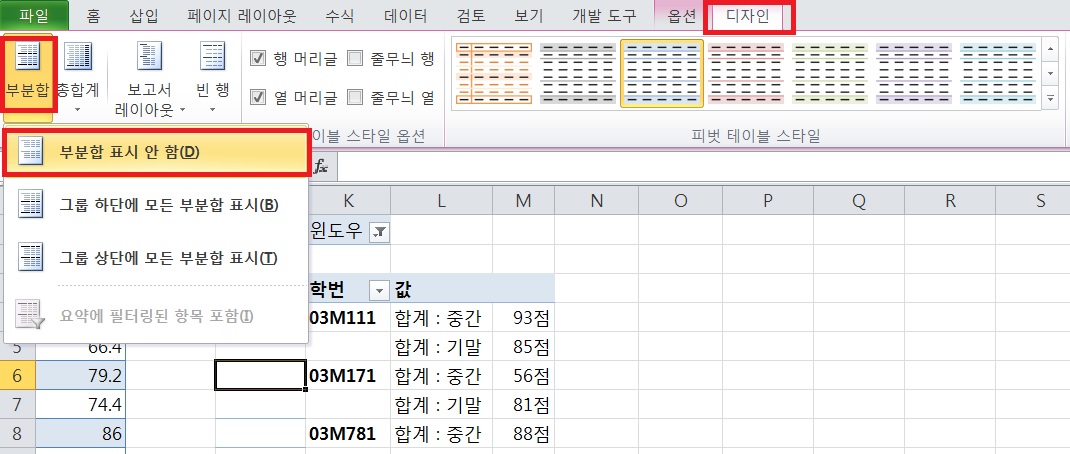Screen dimensions: 1070x454
Task: Expand the pivot table style gallery
Action: point(1050,98)
